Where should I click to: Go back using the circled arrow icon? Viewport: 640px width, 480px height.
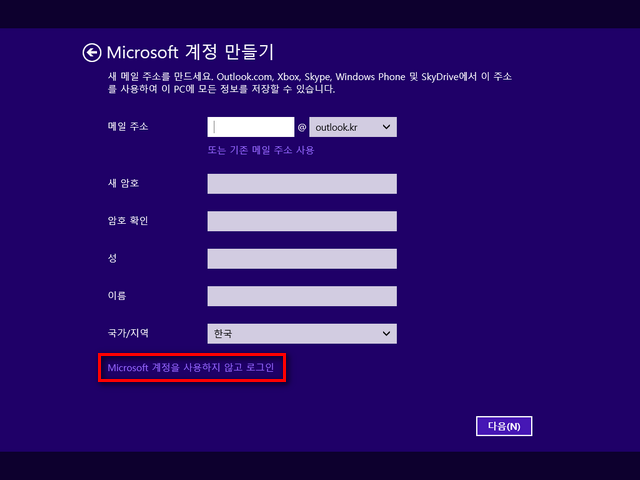click(x=92, y=53)
